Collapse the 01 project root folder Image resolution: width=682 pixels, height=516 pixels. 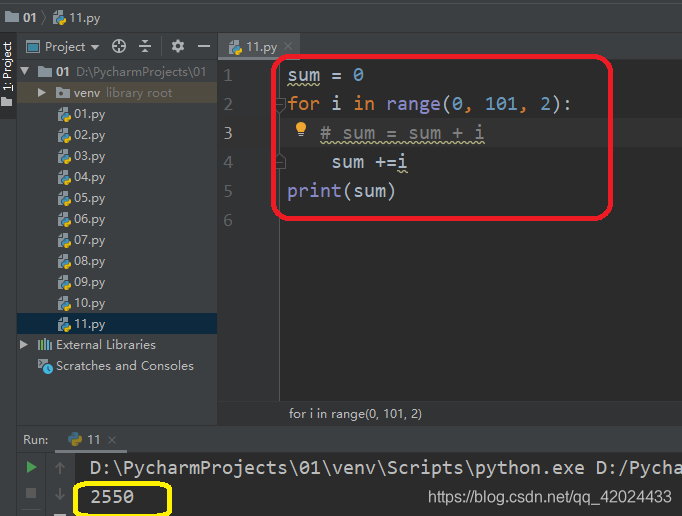pos(24,71)
